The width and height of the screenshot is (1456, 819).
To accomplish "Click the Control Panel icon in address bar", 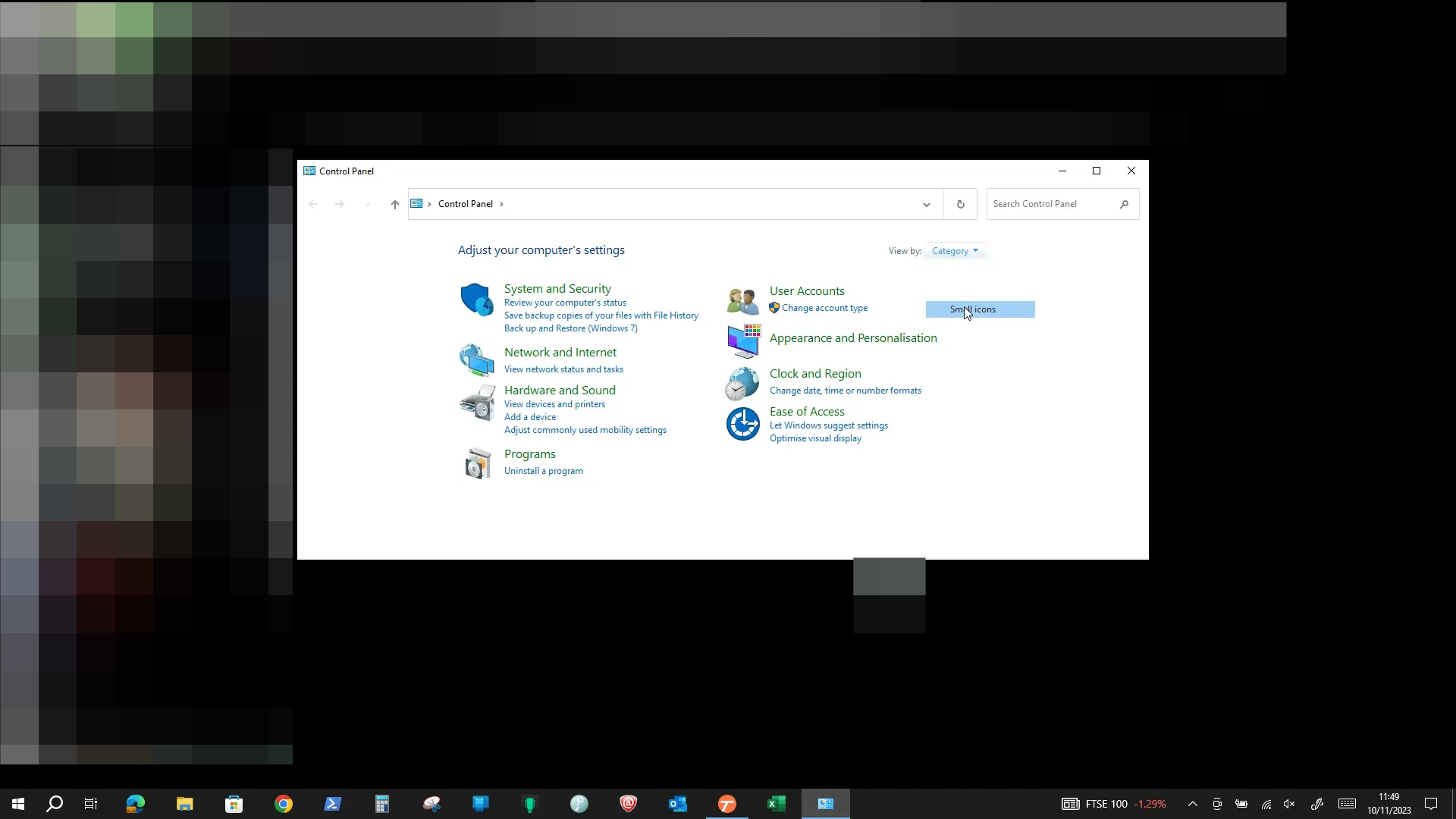I will [416, 203].
